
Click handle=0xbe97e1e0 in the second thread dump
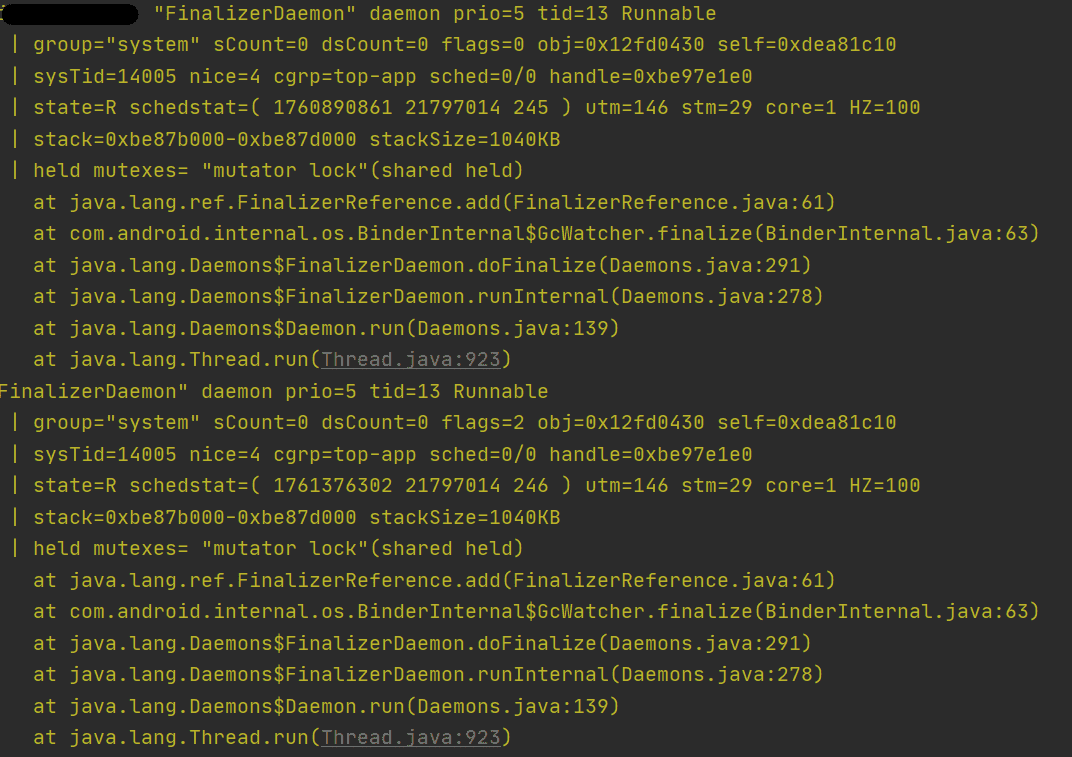[650, 455]
